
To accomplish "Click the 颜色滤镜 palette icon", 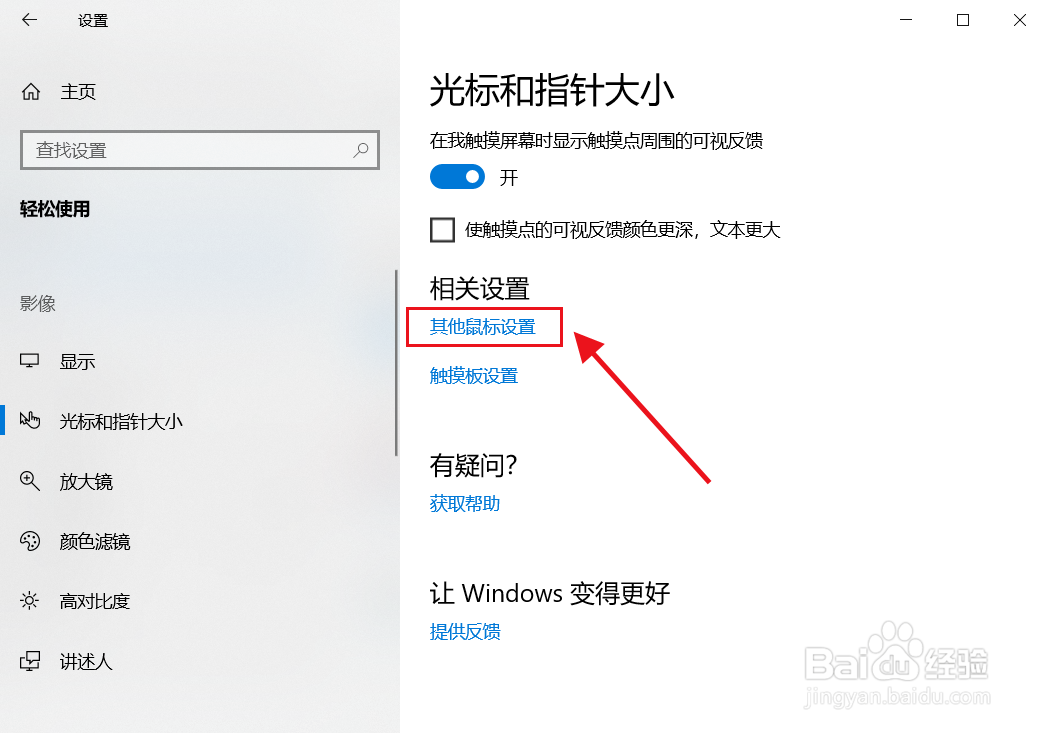I will (29, 540).
